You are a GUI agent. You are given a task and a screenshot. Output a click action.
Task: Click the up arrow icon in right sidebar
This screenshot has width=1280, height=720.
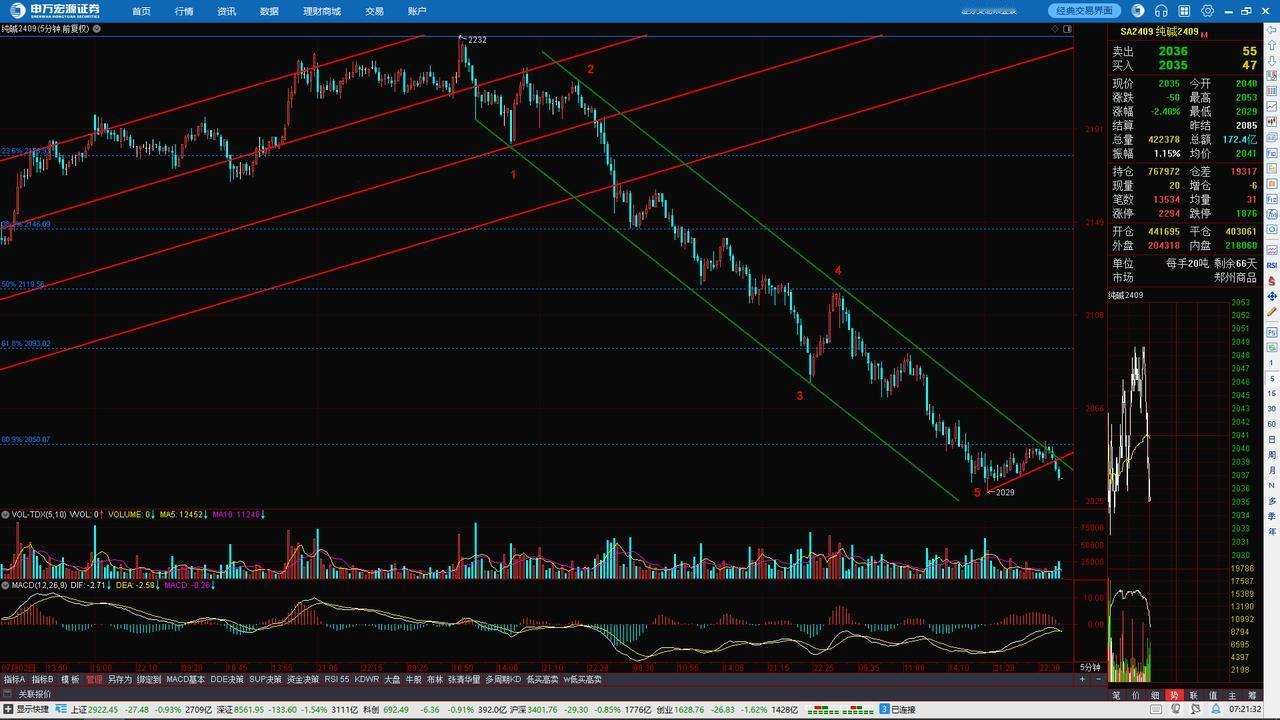[x=1272, y=45]
